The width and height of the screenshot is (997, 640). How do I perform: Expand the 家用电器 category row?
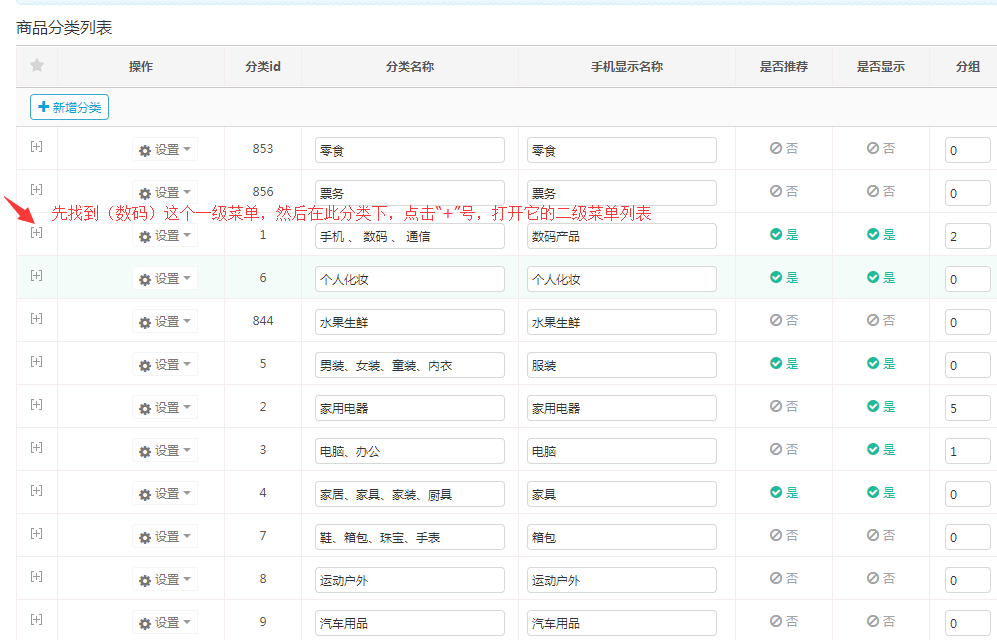click(x=36, y=405)
